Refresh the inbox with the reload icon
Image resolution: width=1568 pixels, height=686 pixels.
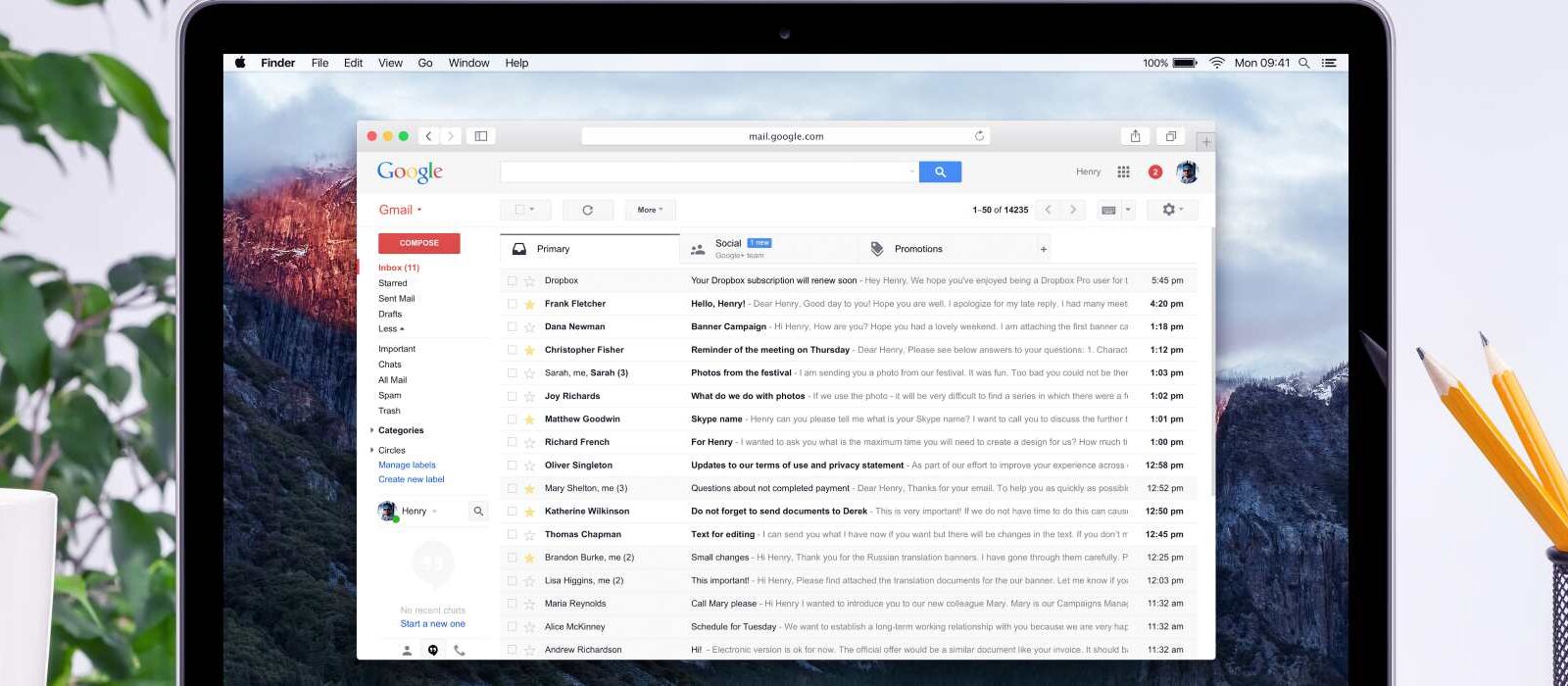click(x=587, y=210)
